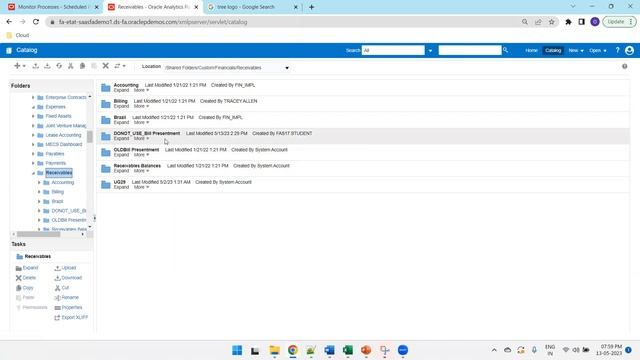Click the Delete X icon in the toolbar
This screenshot has width=640, height=360.
point(105,66)
